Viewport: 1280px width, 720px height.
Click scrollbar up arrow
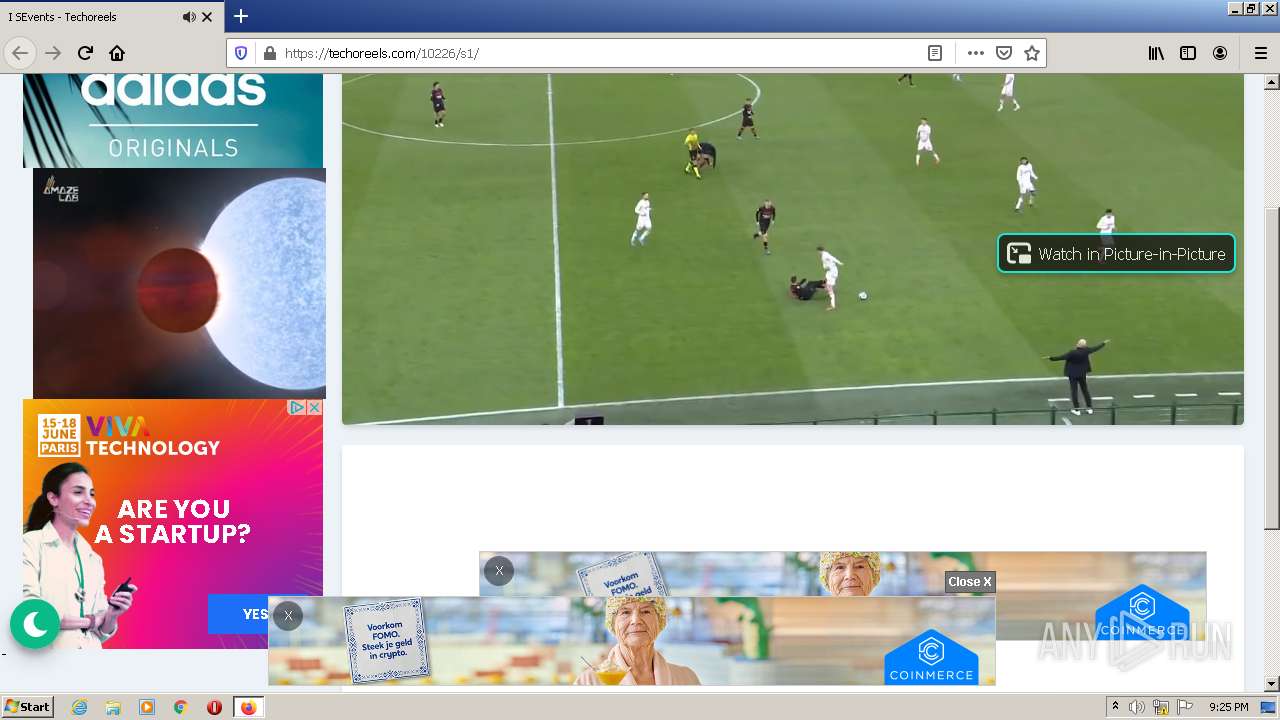point(1272,81)
